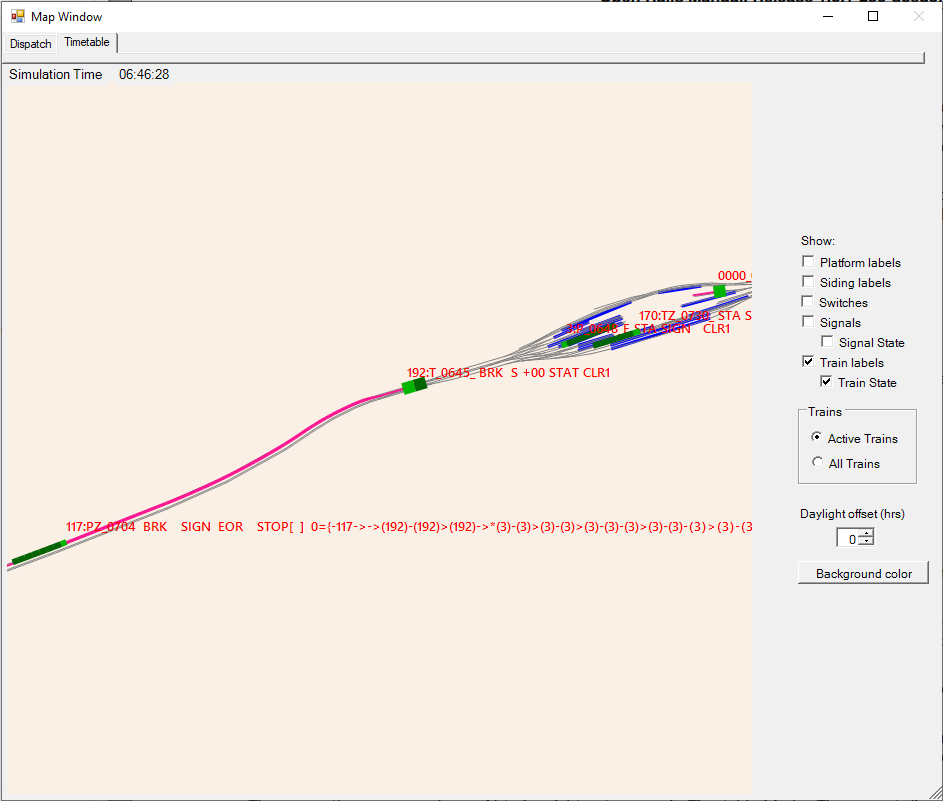Click the Daylight offset value field
The width and height of the screenshot is (943, 801).
[x=848, y=539]
